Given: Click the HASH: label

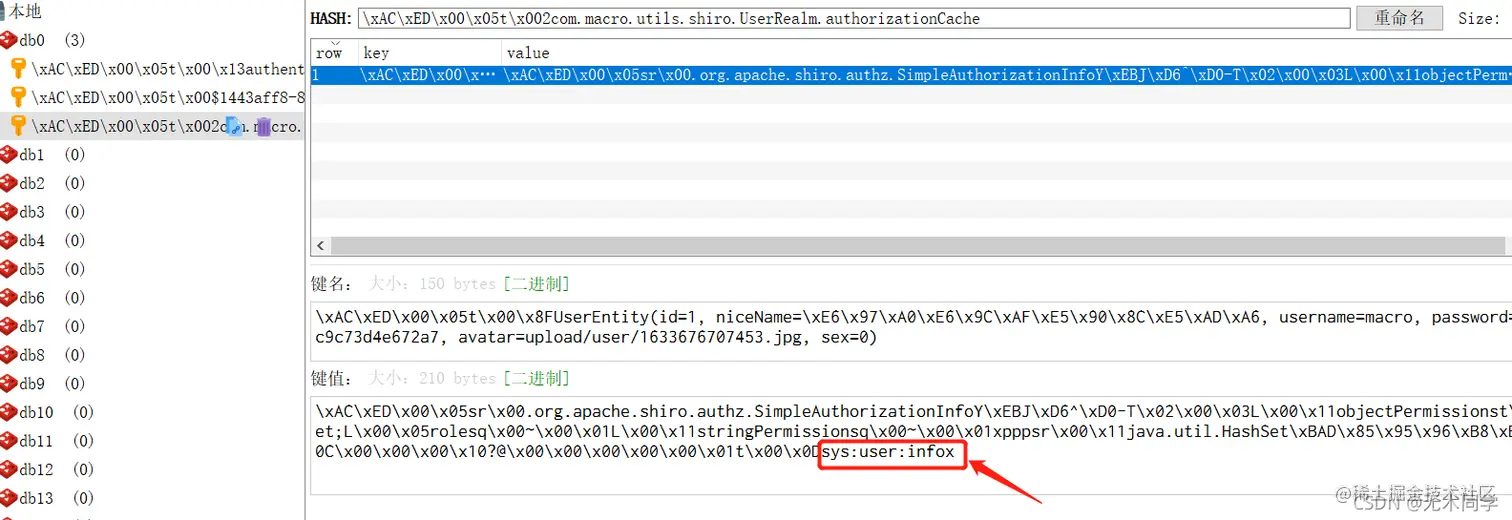Looking at the screenshot, I should pyautogui.click(x=332, y=18).
